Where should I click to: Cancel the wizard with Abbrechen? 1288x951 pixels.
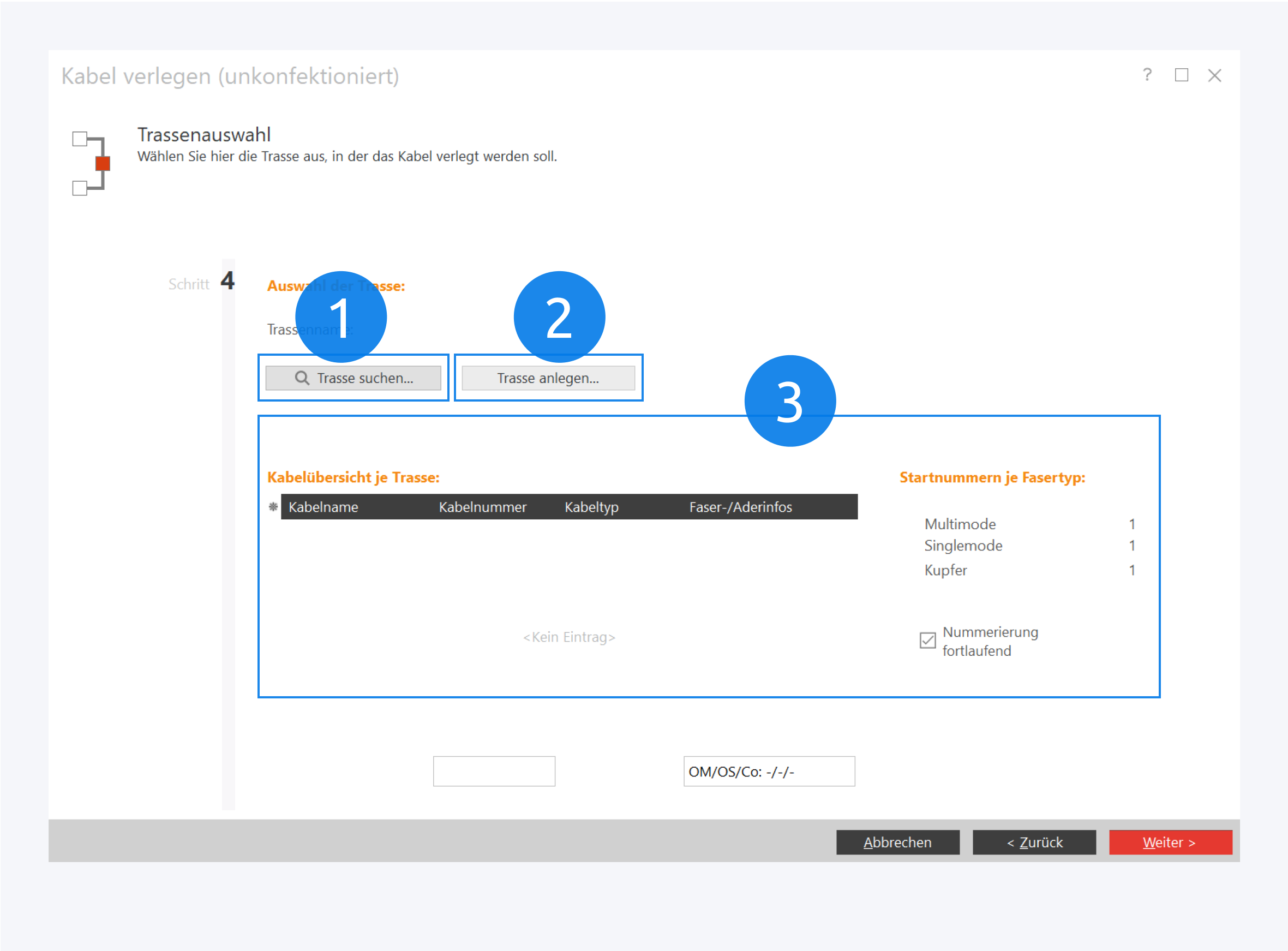click(898, 842)
